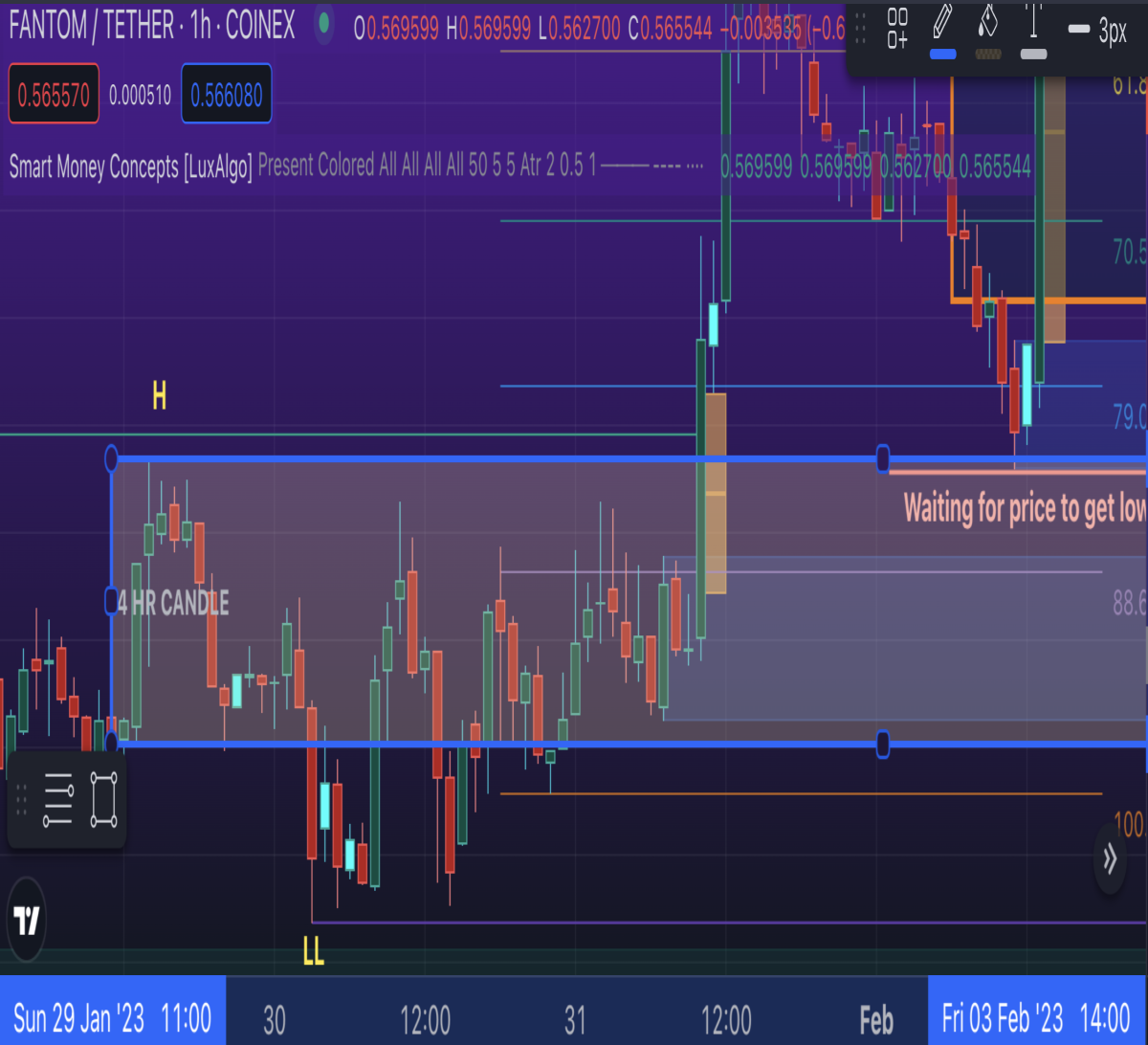Click the TradingView logo
Screen dimensions: 1148x1045
(x=27, y=920)
